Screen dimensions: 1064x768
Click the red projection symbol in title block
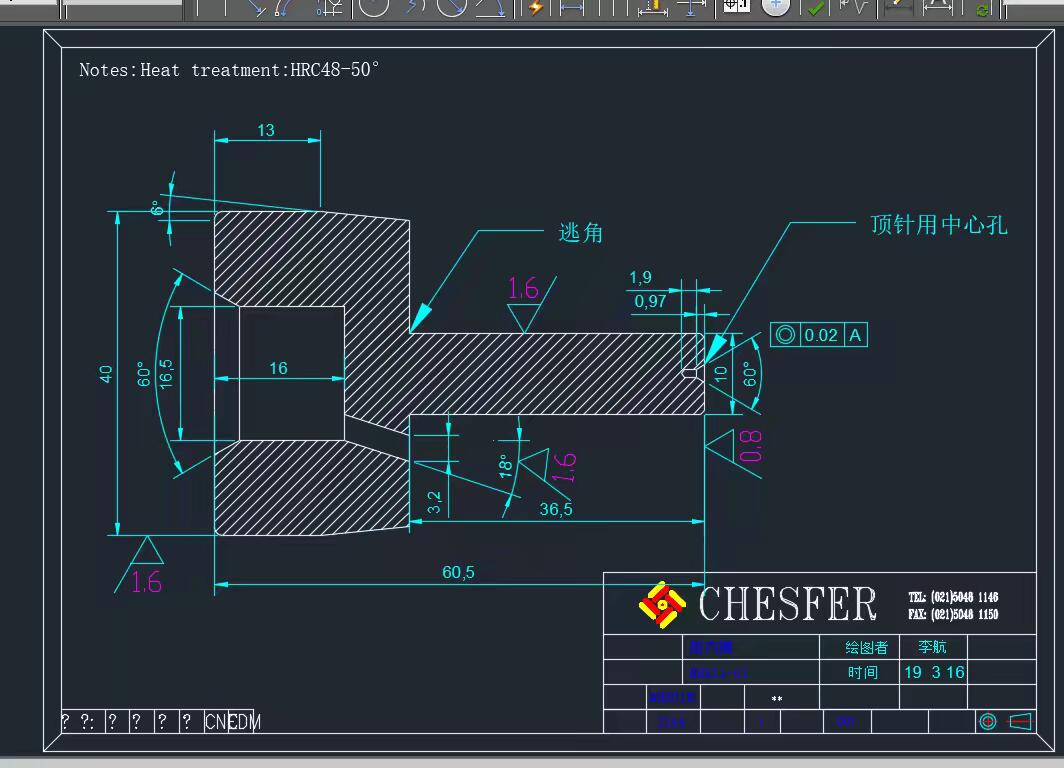point(988,721)
